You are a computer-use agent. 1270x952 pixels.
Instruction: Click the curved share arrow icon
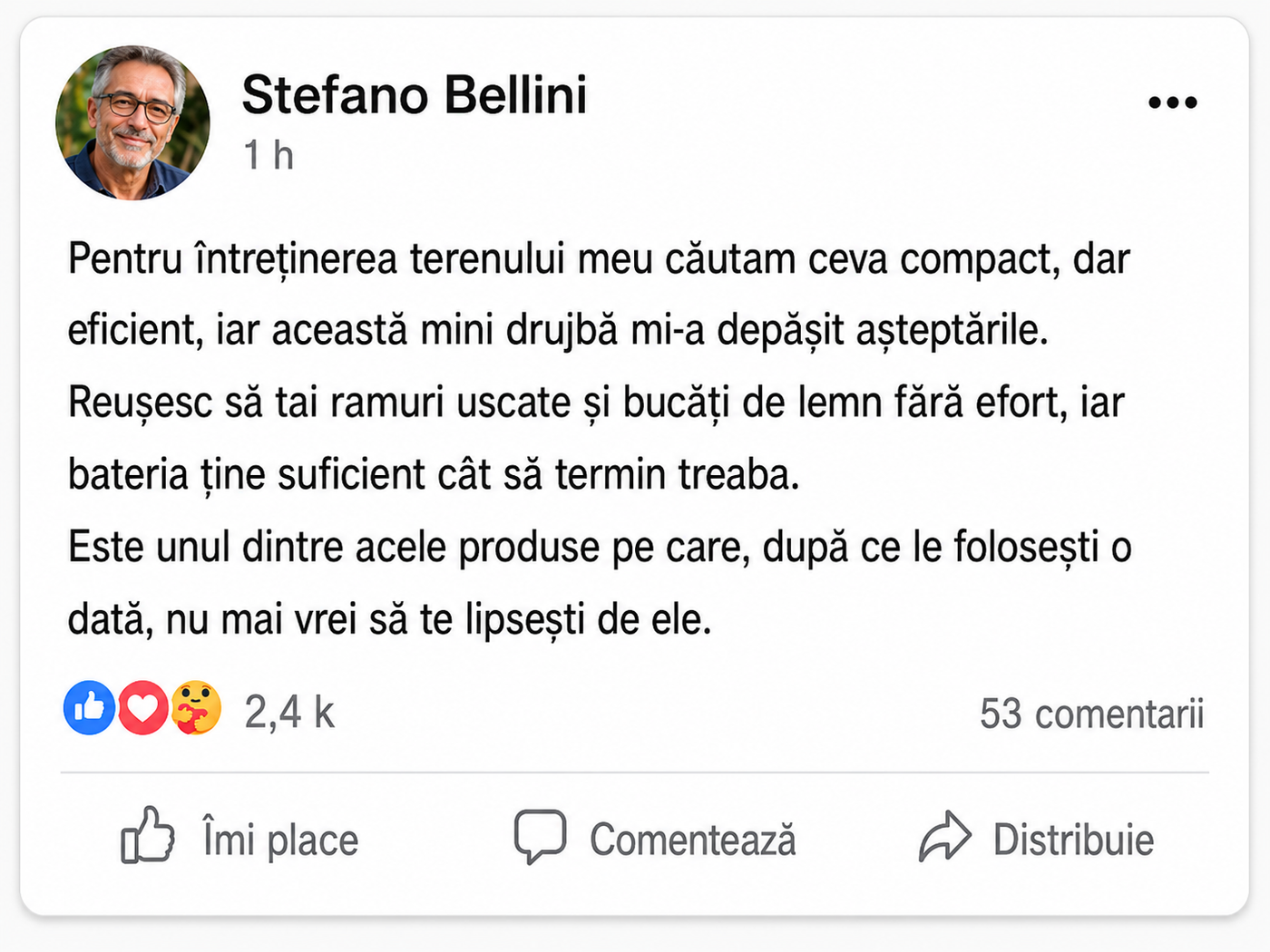[x=944, y=835]
